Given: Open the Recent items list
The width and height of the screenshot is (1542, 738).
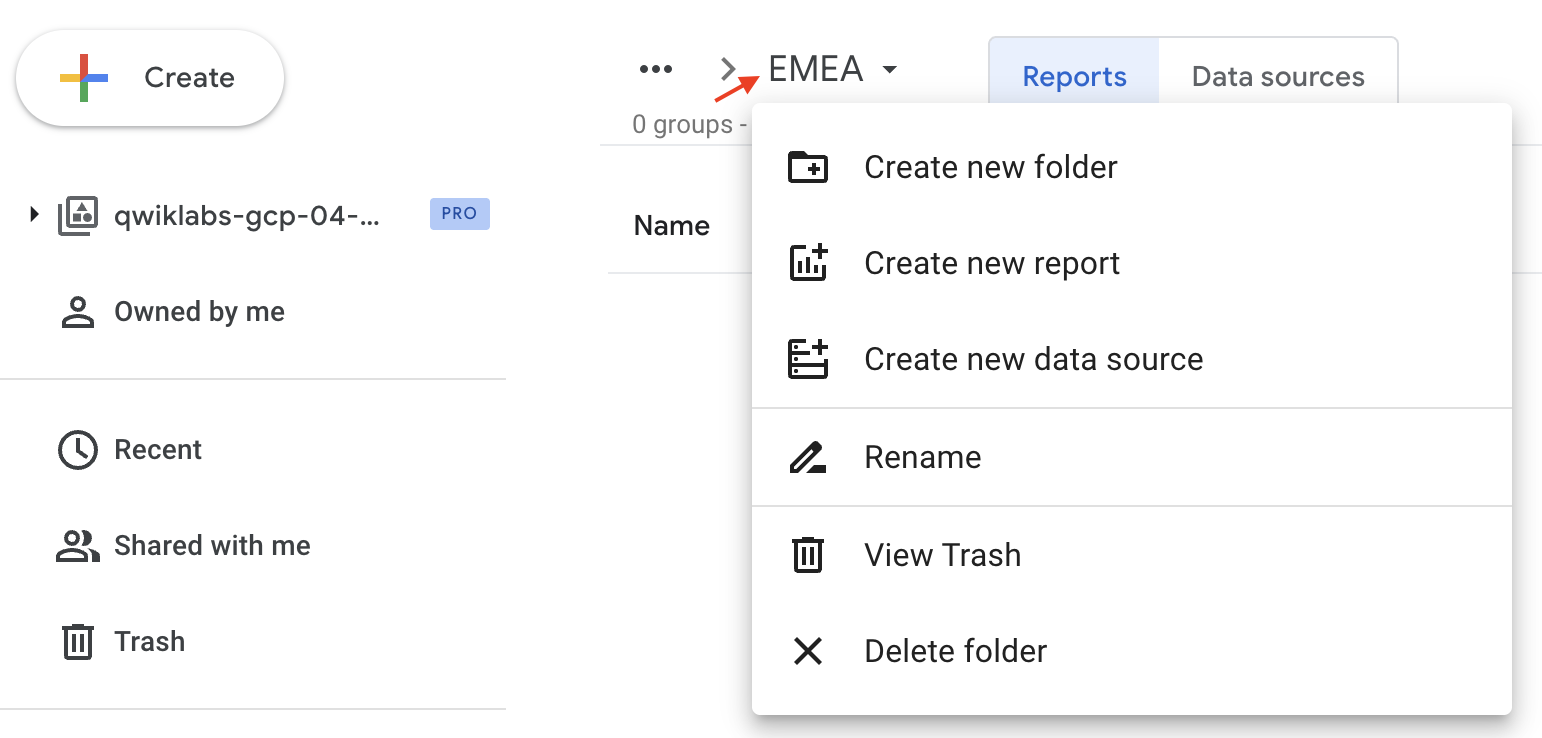Looking at the screenshot, I should point(158,450).
